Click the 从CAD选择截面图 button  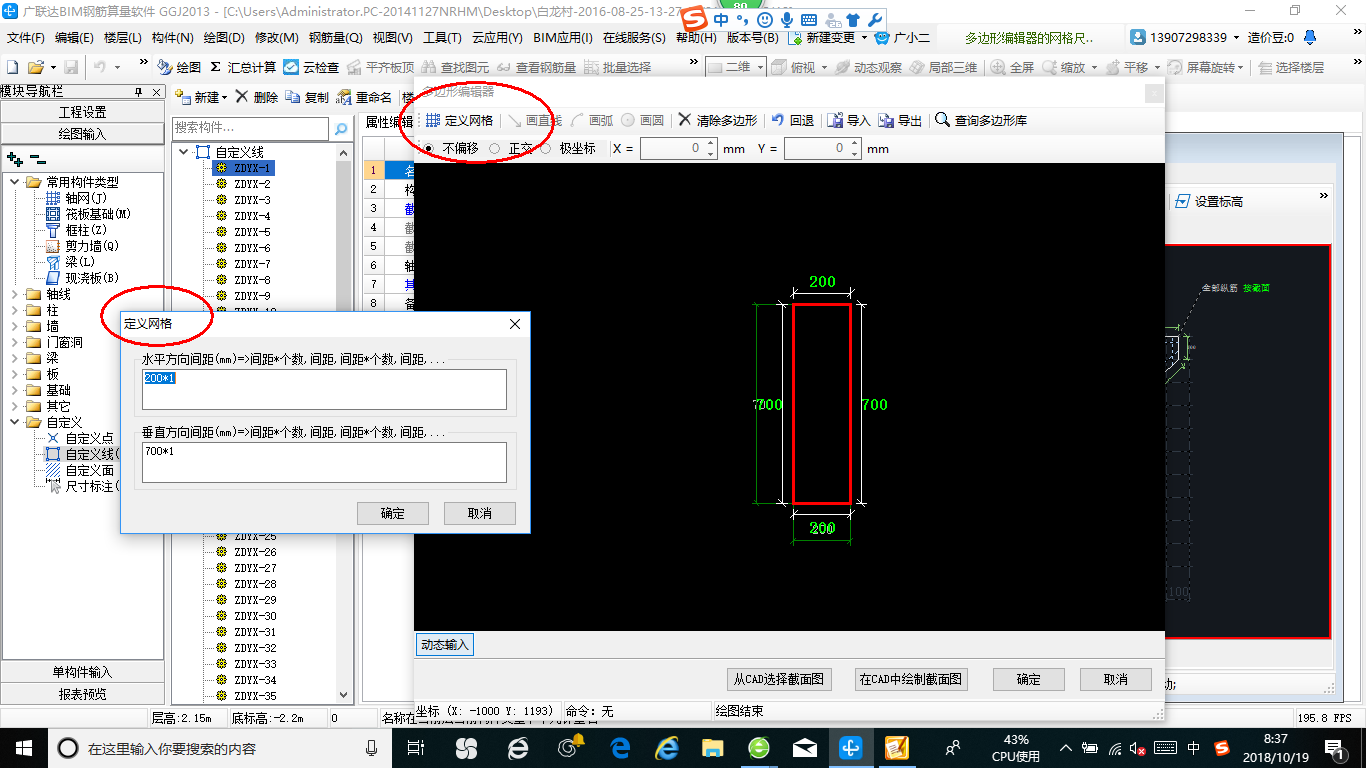click(x=779, y=679)
